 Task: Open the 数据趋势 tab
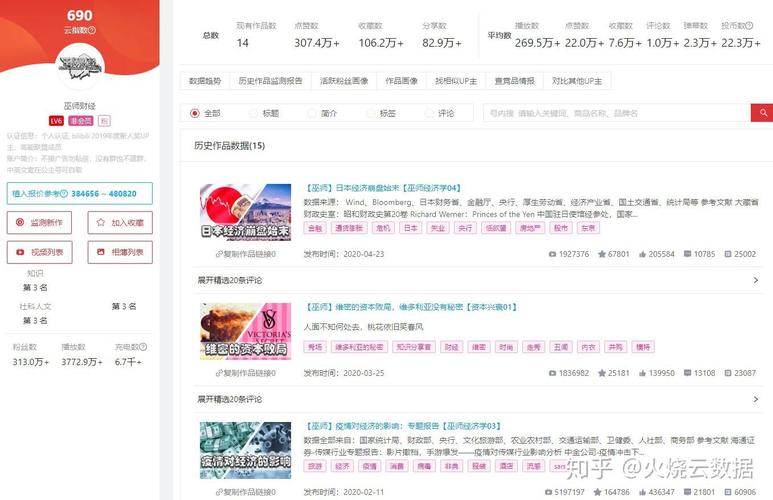pos(205,81)
